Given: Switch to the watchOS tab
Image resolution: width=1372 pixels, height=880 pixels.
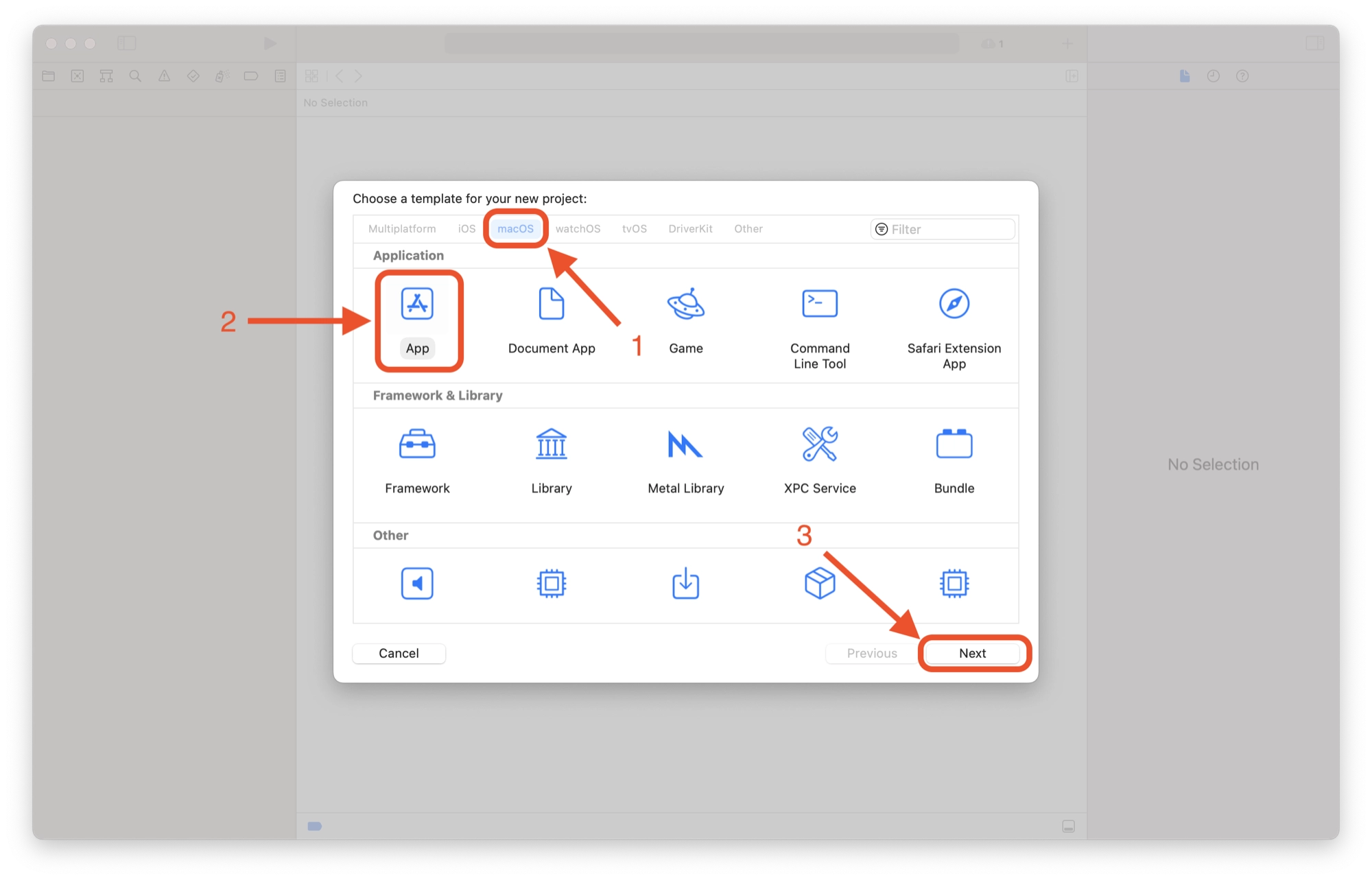Looking at the screenshot, I should (x=578, y=229).
